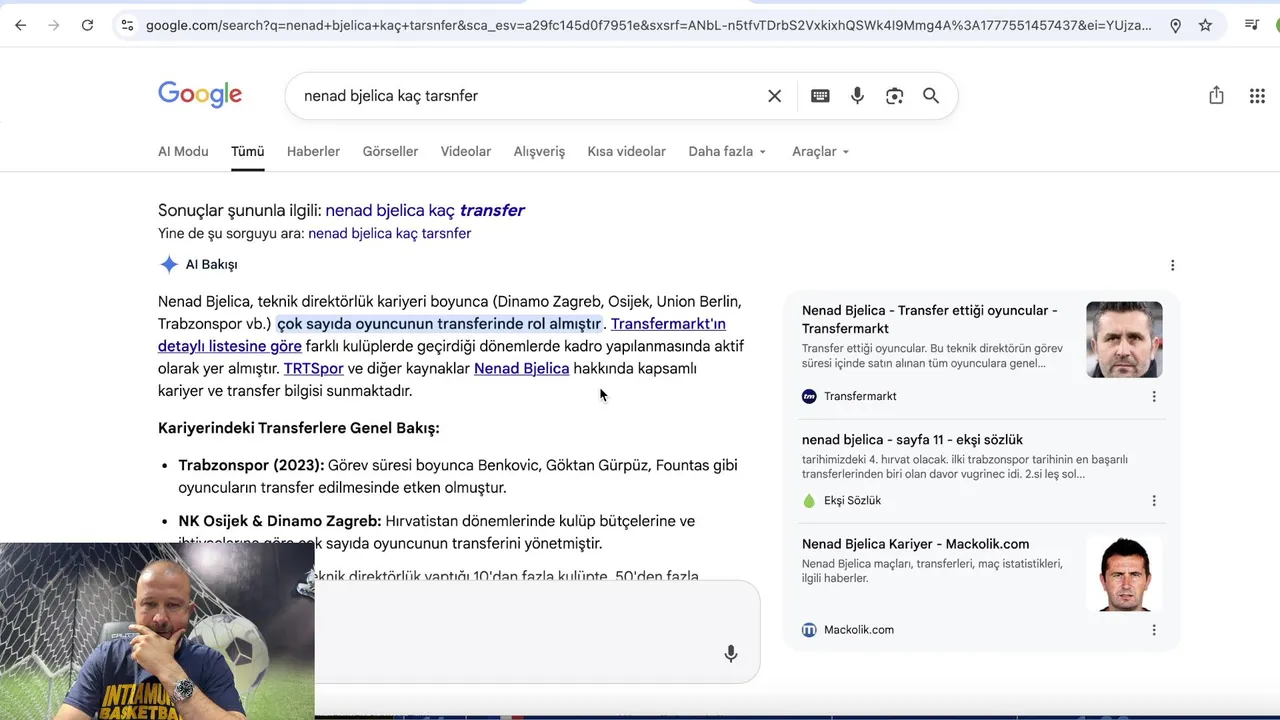Open 'Nenad Bjelica Kariyer - Mackolik.com' result
Viewport: 1280px width, 720px height.
tap(915, 544)
